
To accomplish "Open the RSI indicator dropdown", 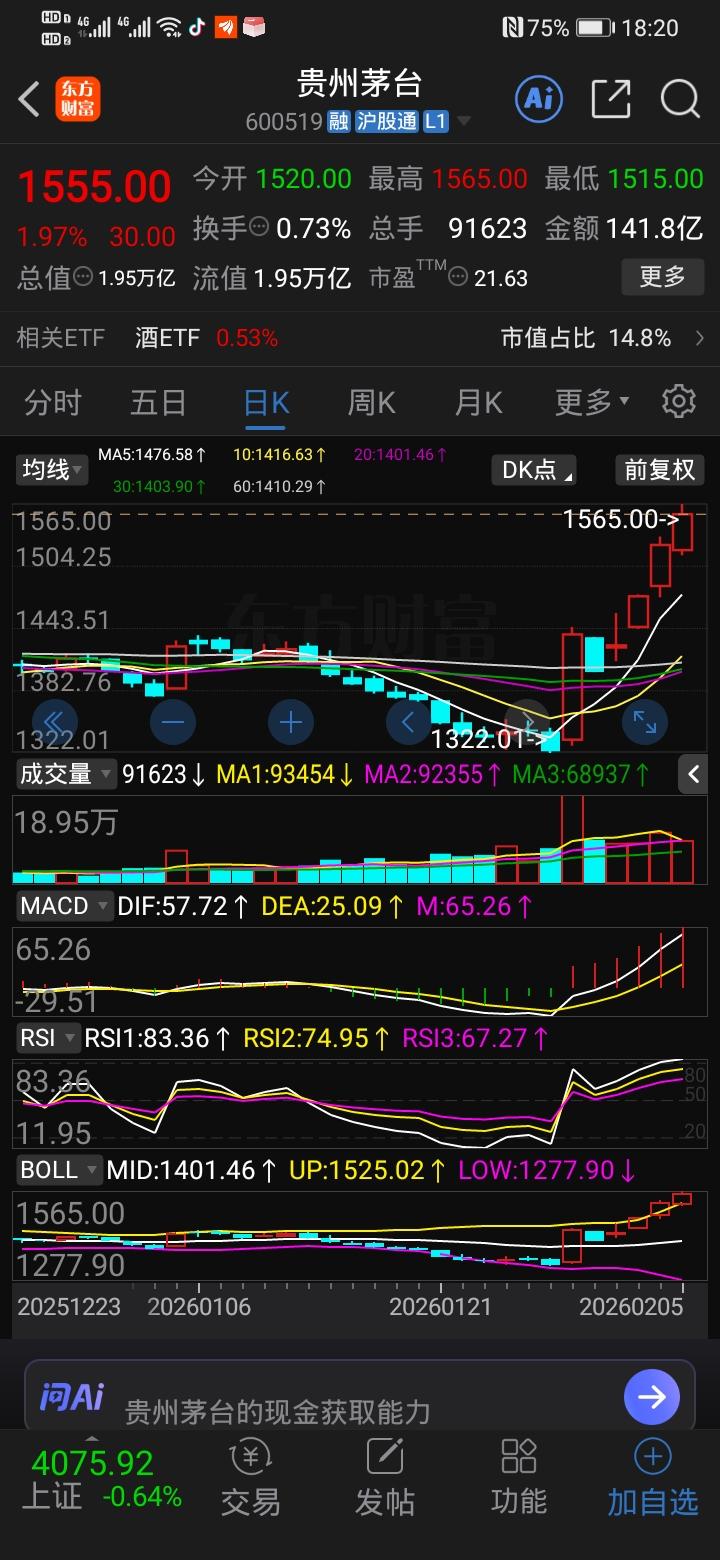I will tap(48, 1038).
